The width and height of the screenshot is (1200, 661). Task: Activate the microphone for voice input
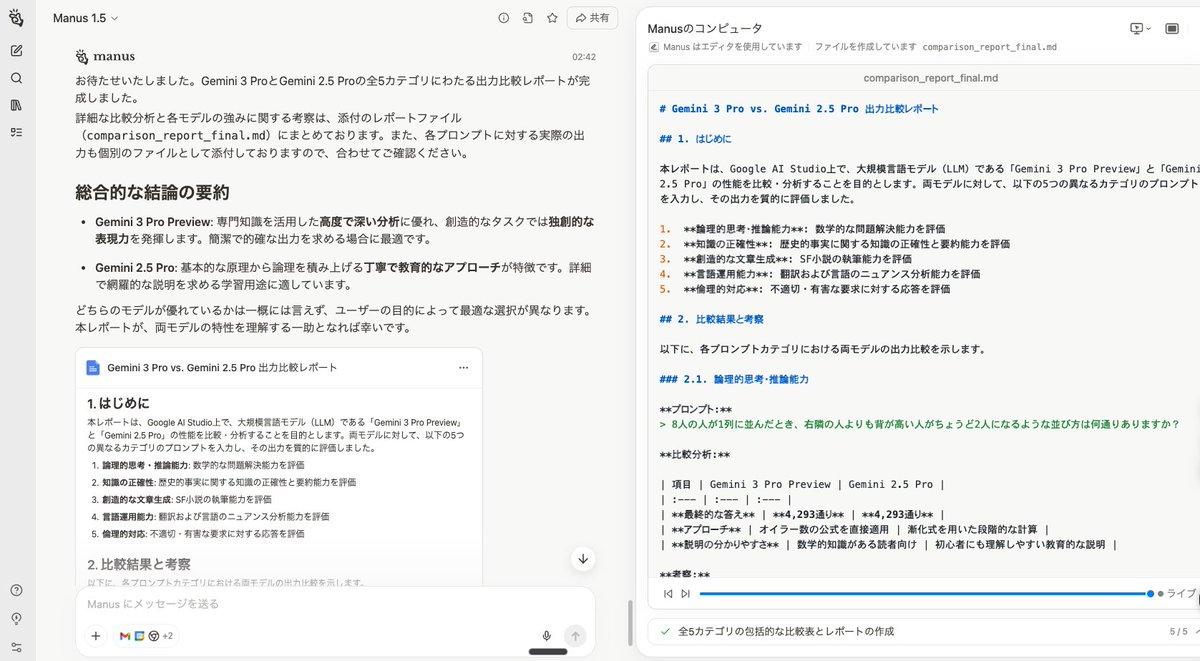pyautogui.click(x=547, y=635)
